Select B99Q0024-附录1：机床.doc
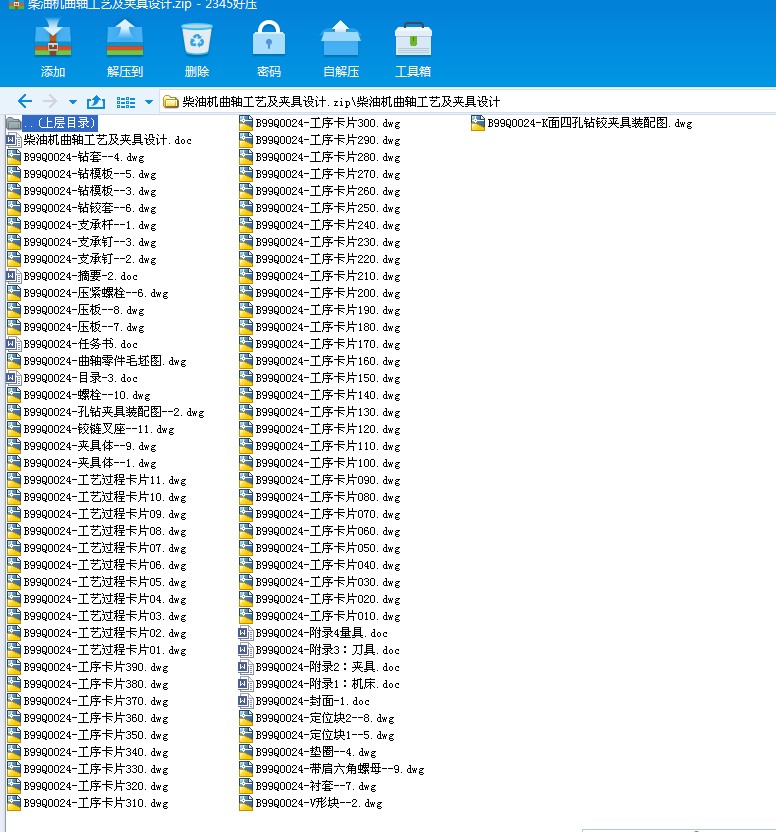The image size is (776, 832). click(x=319, y=683)
